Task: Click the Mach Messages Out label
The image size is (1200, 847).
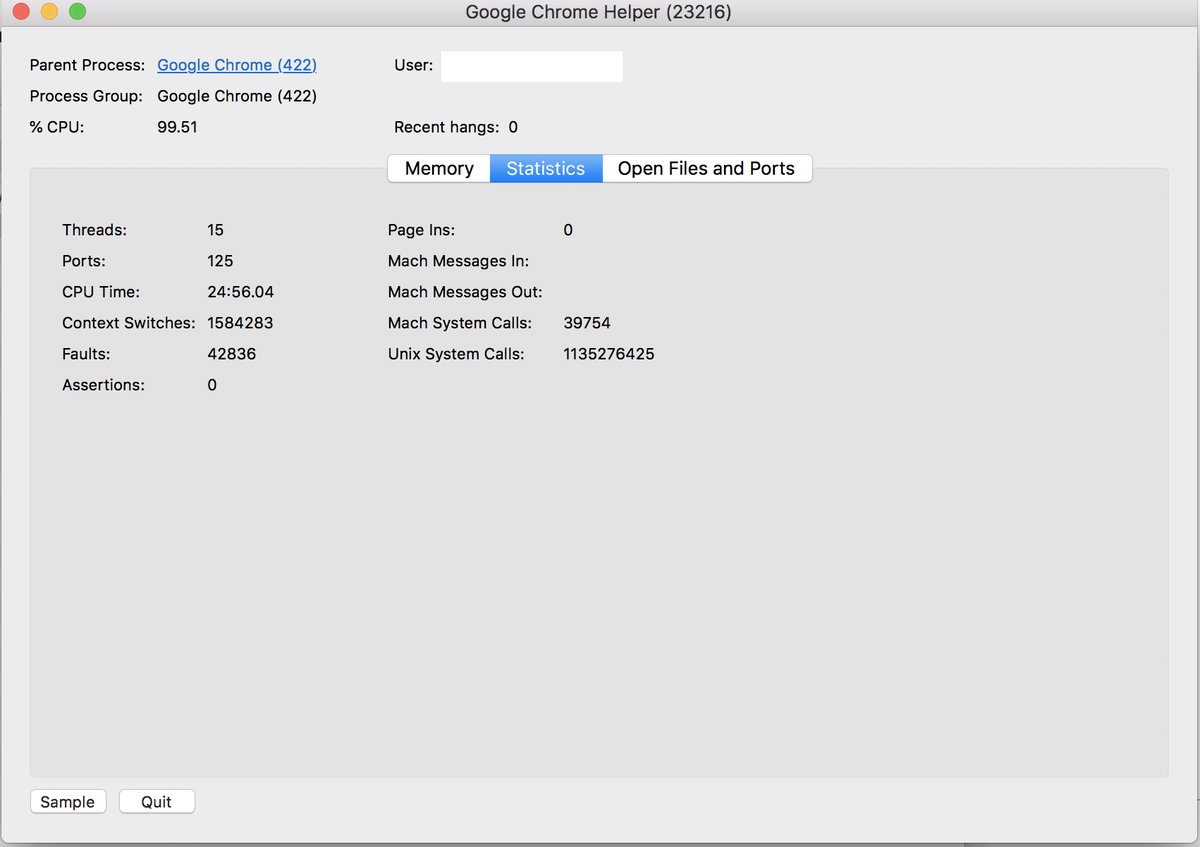Action: (x=465, y=292)
